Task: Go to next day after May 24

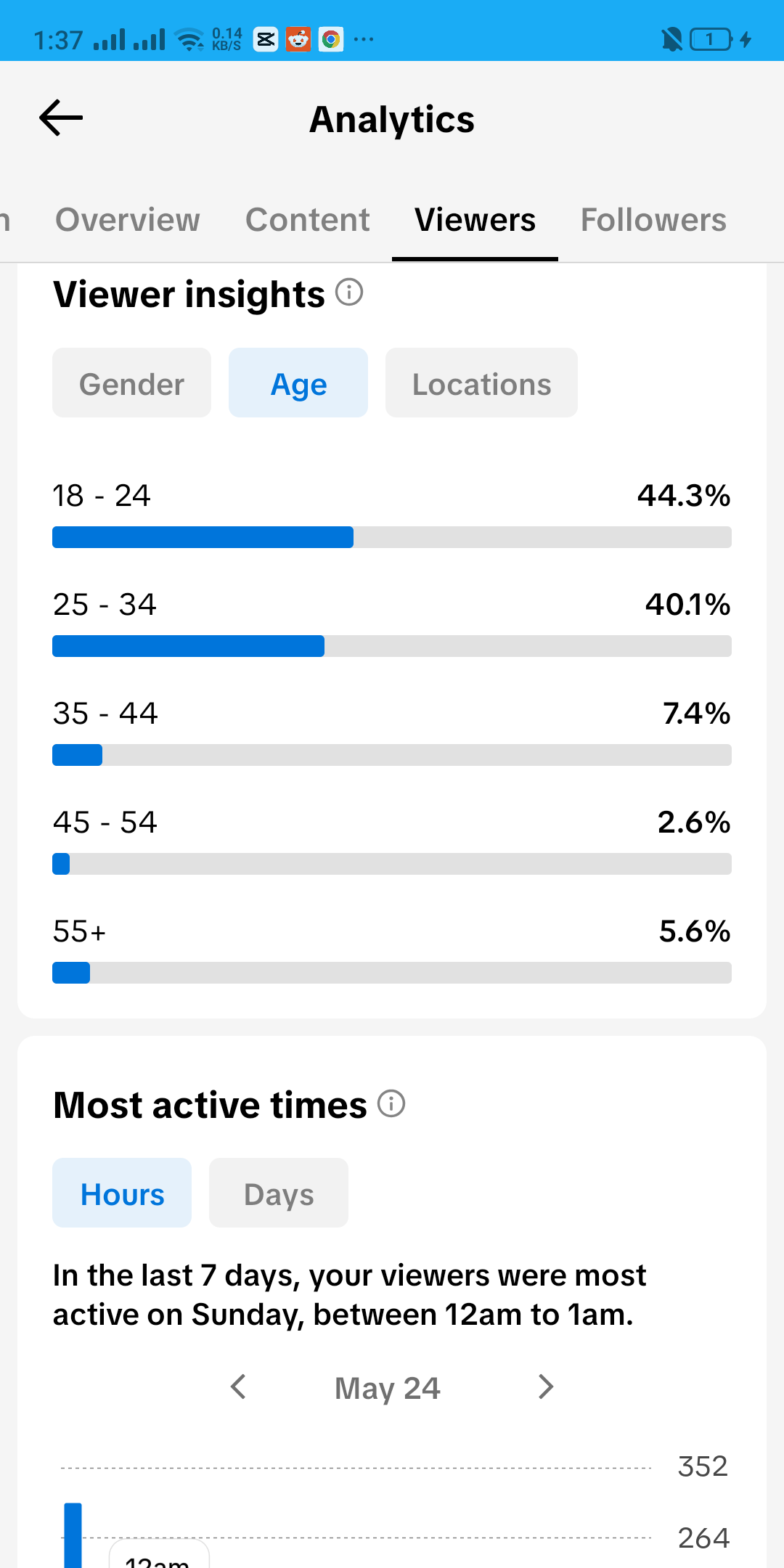Action: coord(546,1387)
